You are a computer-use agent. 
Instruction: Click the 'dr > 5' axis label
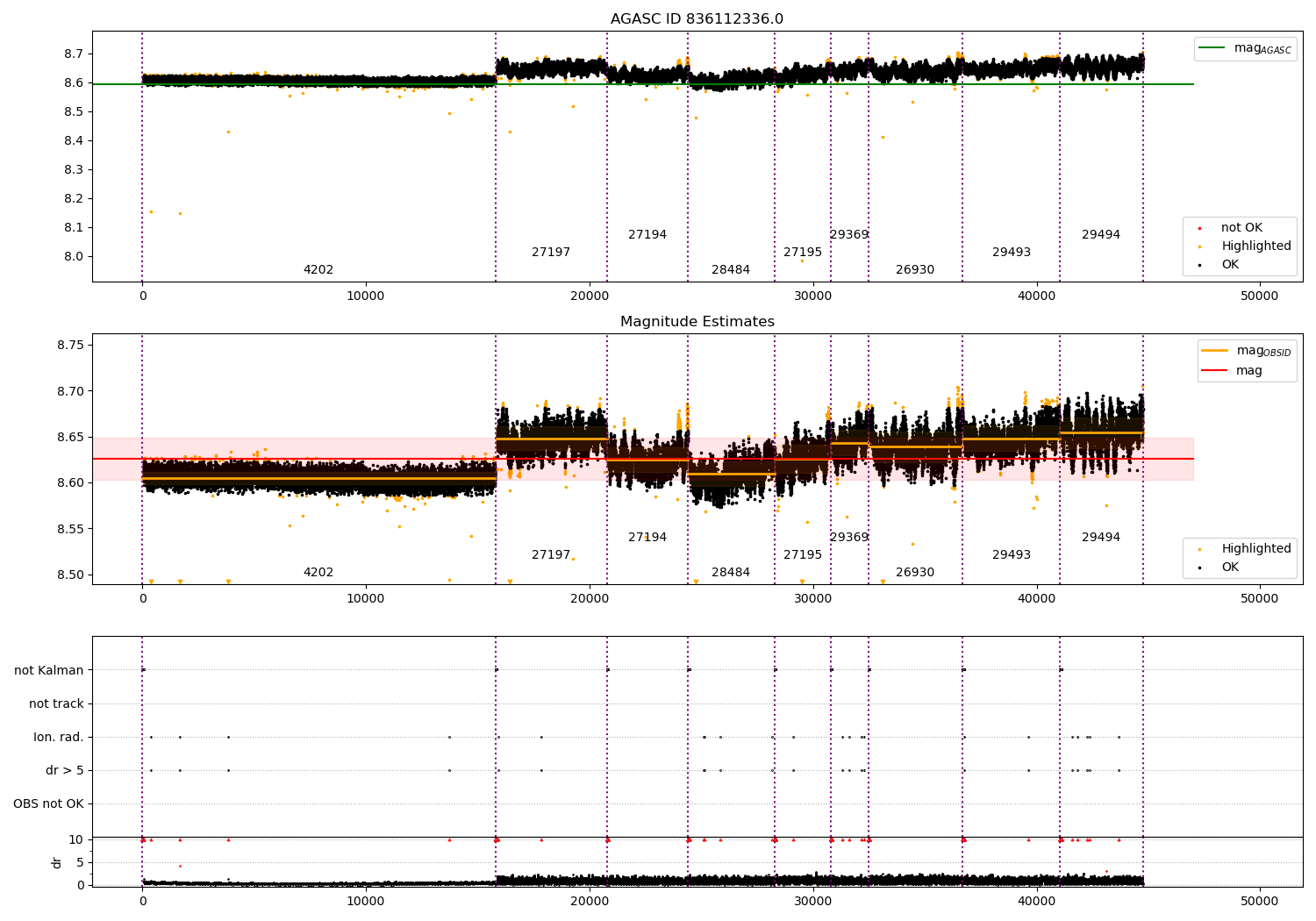[65, 771]
